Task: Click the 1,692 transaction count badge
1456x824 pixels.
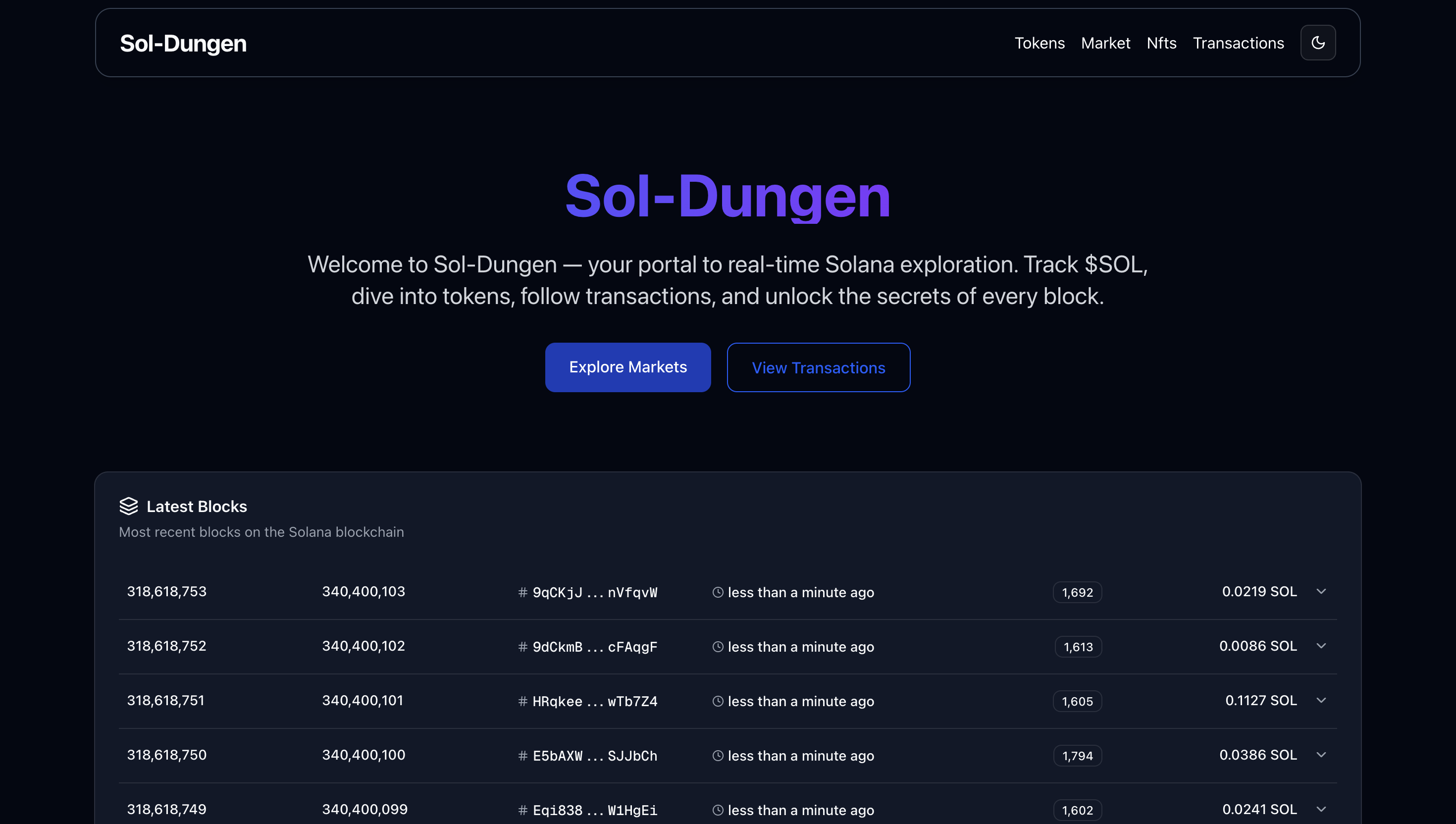Action: pyautogui.click(x=1077, y=593)
